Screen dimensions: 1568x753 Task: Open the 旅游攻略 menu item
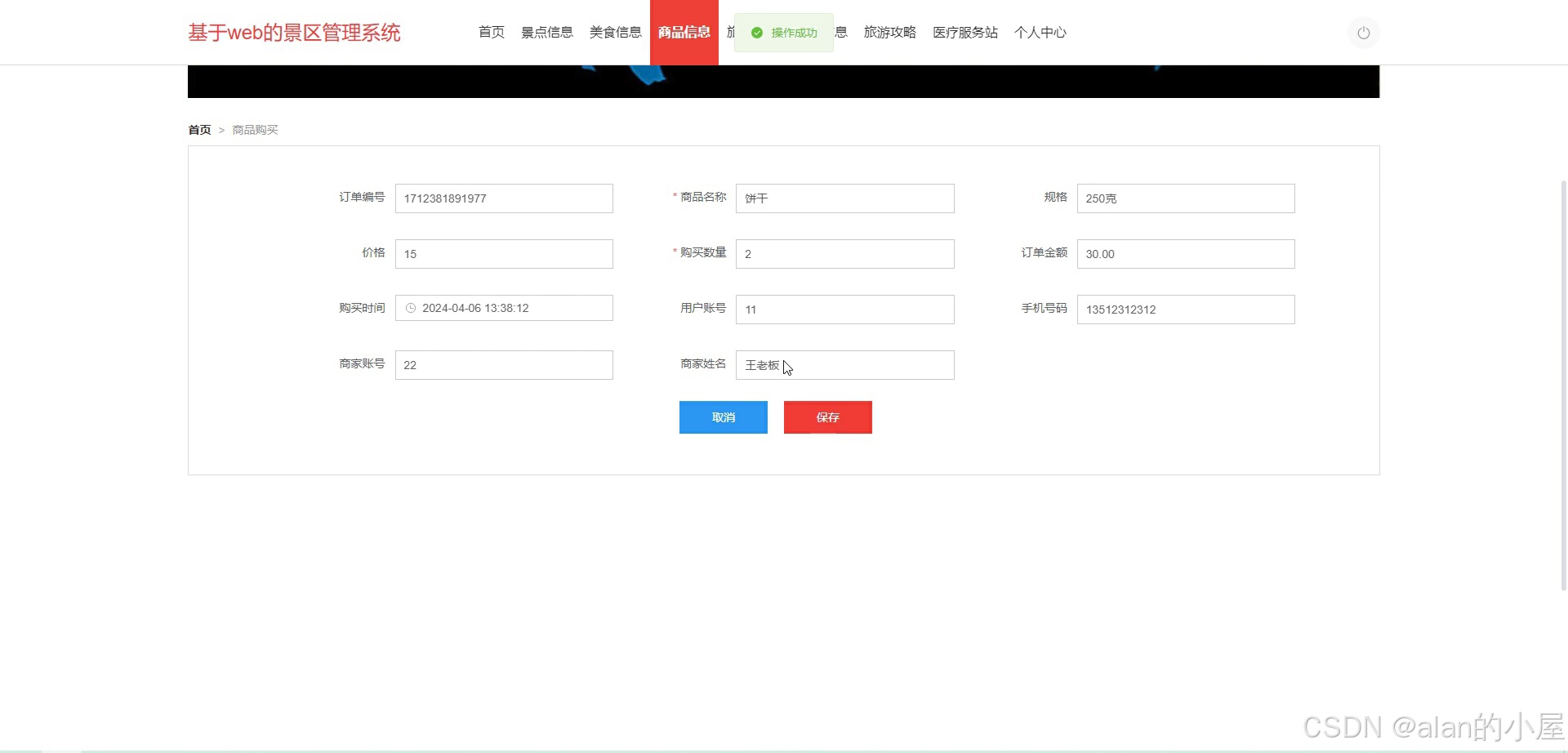[x=890, y=33]
